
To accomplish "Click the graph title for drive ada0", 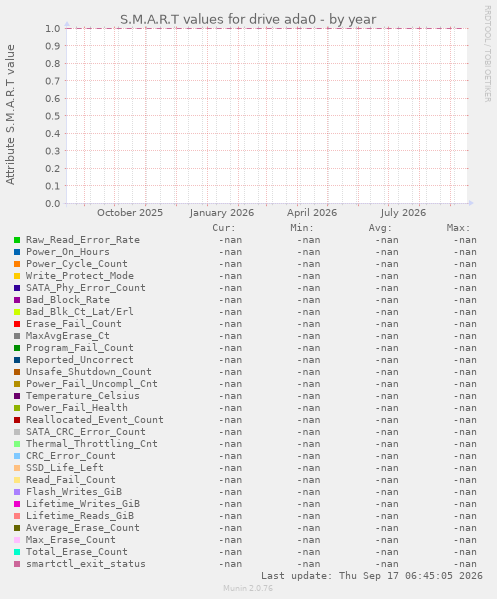I will 248,19.
